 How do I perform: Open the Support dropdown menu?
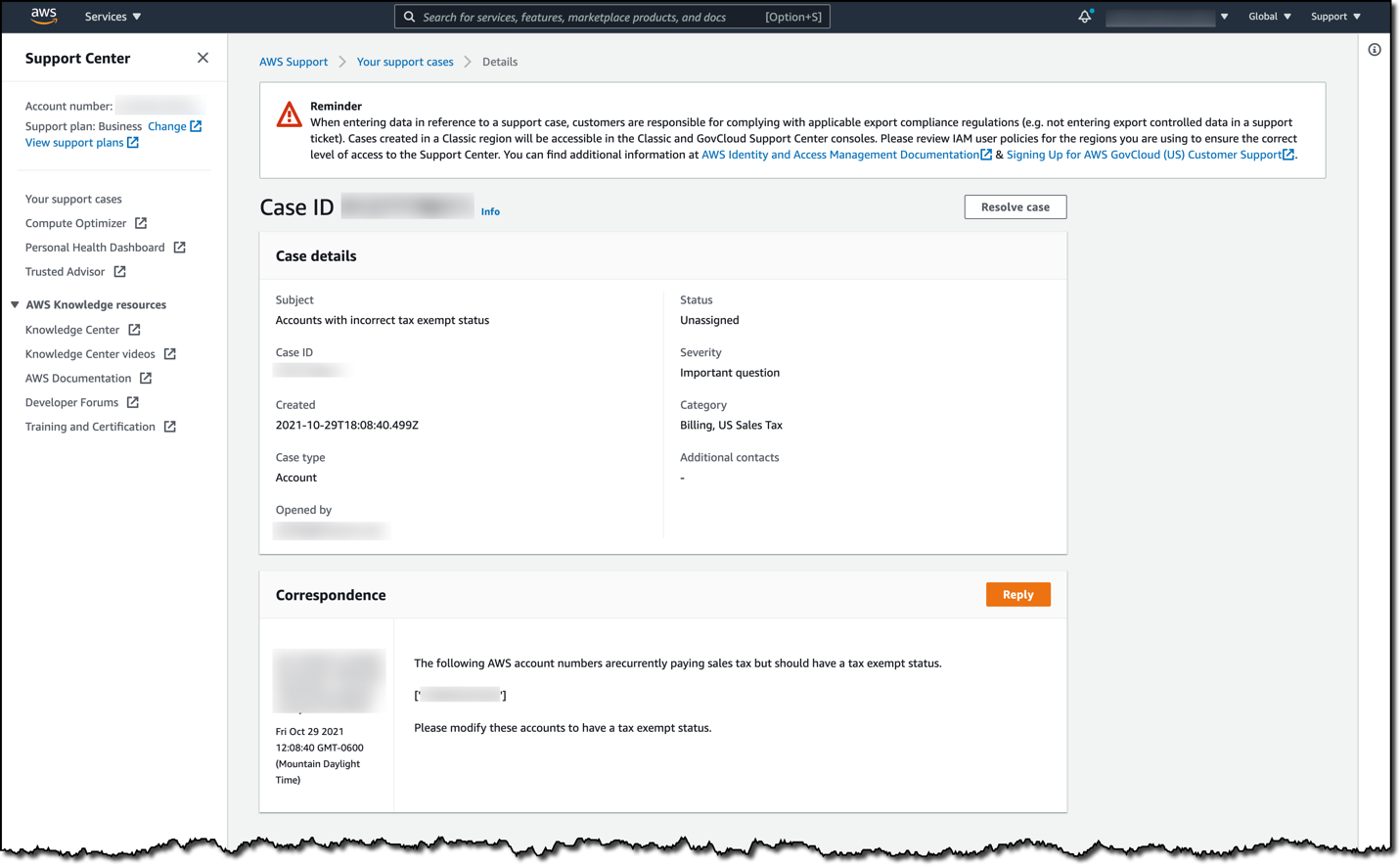click(1336, 17)
